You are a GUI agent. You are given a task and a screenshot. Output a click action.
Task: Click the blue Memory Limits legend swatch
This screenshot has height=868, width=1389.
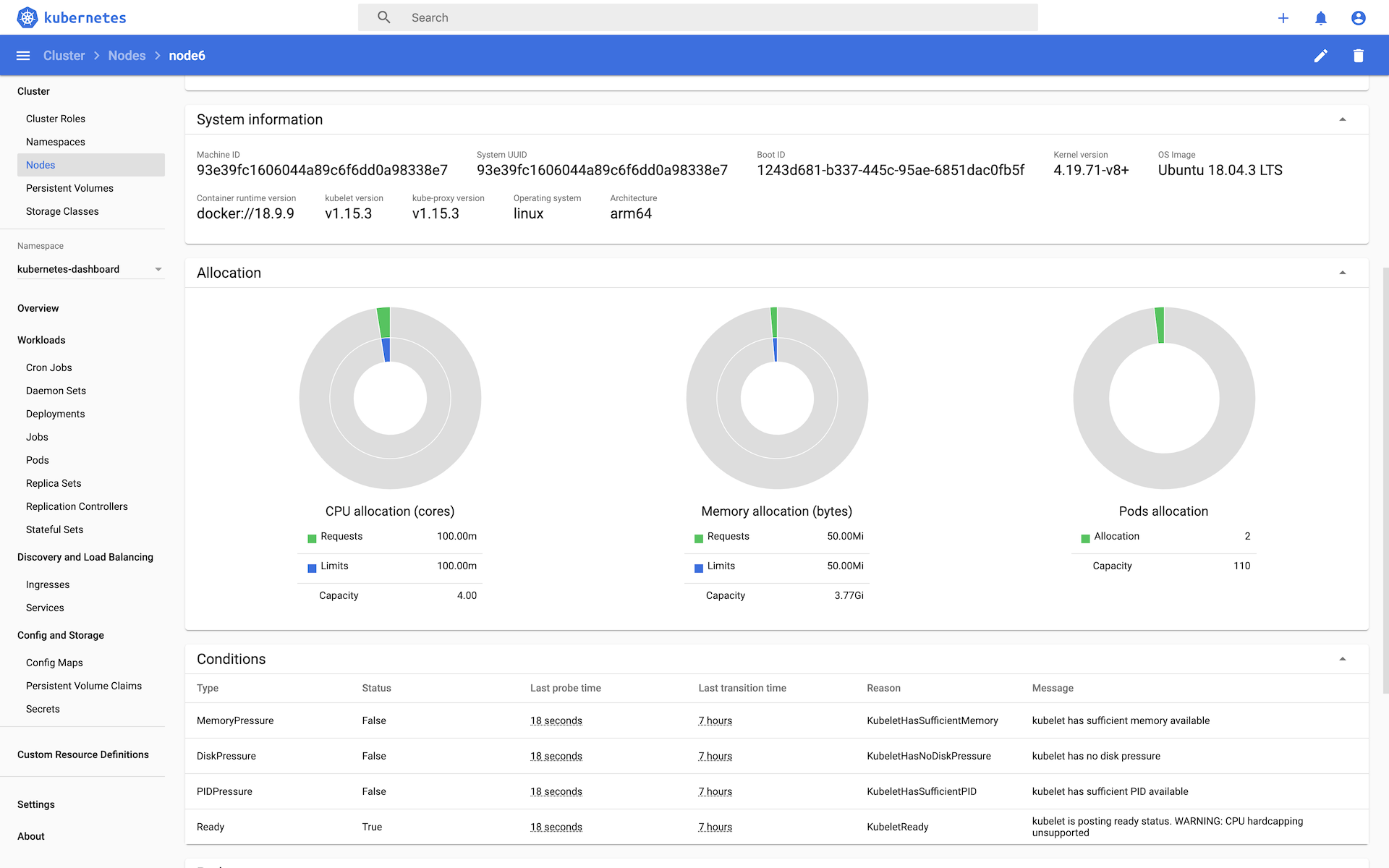click(x=699, y=568)
